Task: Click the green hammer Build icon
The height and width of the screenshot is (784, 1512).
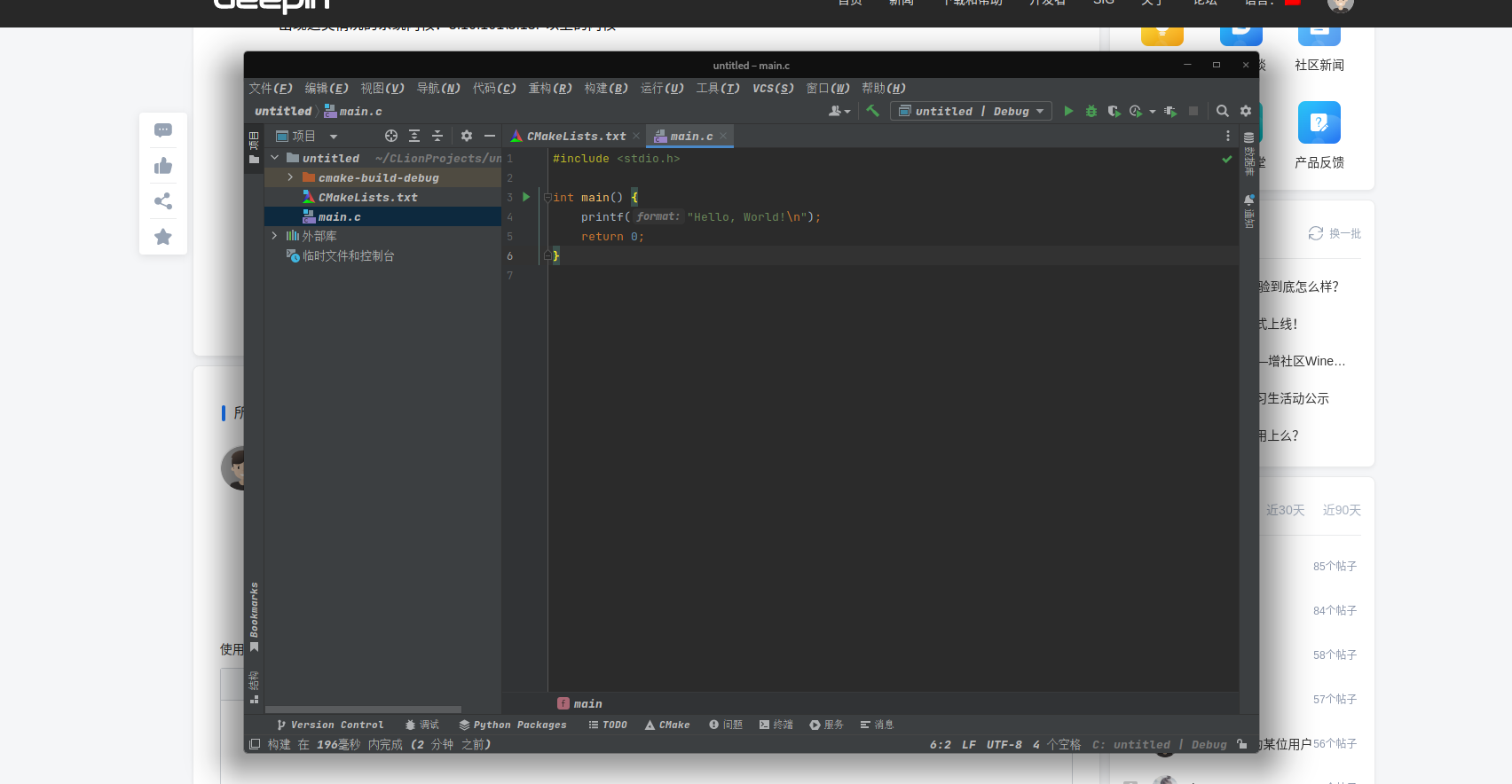Action: click(x=873, y=111)
